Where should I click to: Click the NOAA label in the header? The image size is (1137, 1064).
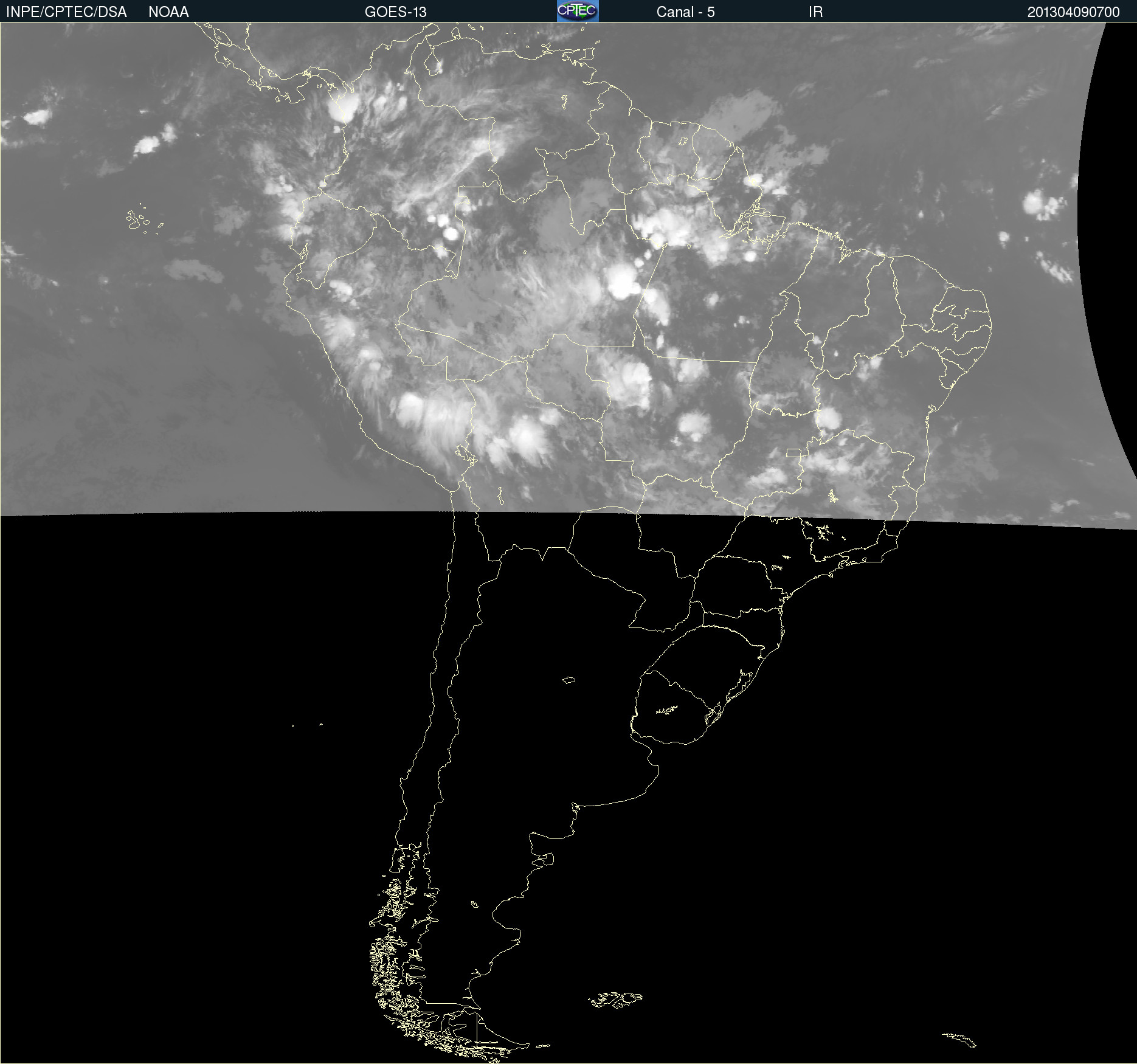[168, 12]
